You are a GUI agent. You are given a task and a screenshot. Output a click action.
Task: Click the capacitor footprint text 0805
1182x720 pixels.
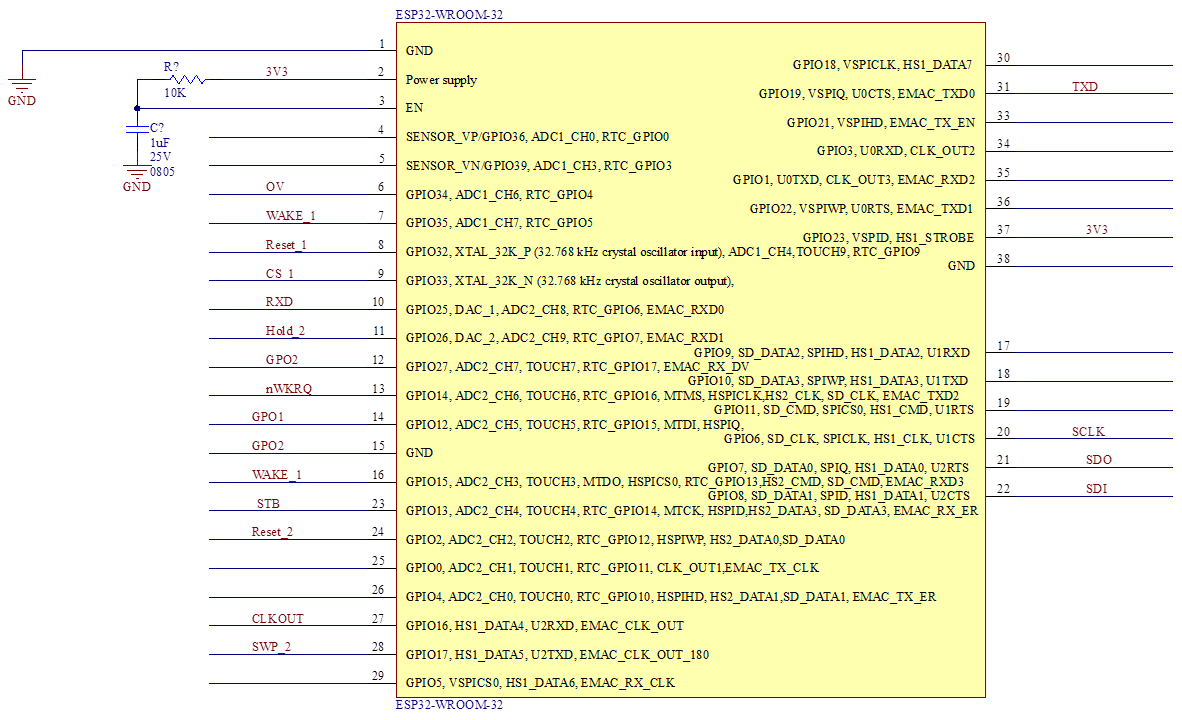pyautogui.click(x=162, y=172)
